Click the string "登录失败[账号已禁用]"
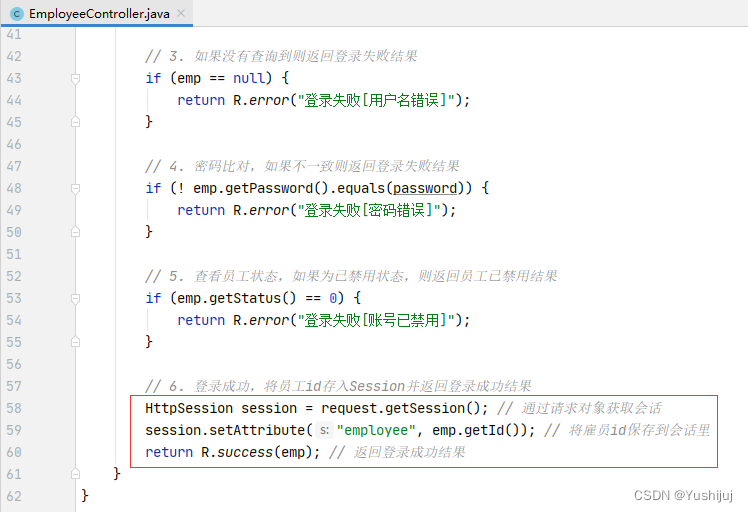Screen dimensions: 748x512 376,320
